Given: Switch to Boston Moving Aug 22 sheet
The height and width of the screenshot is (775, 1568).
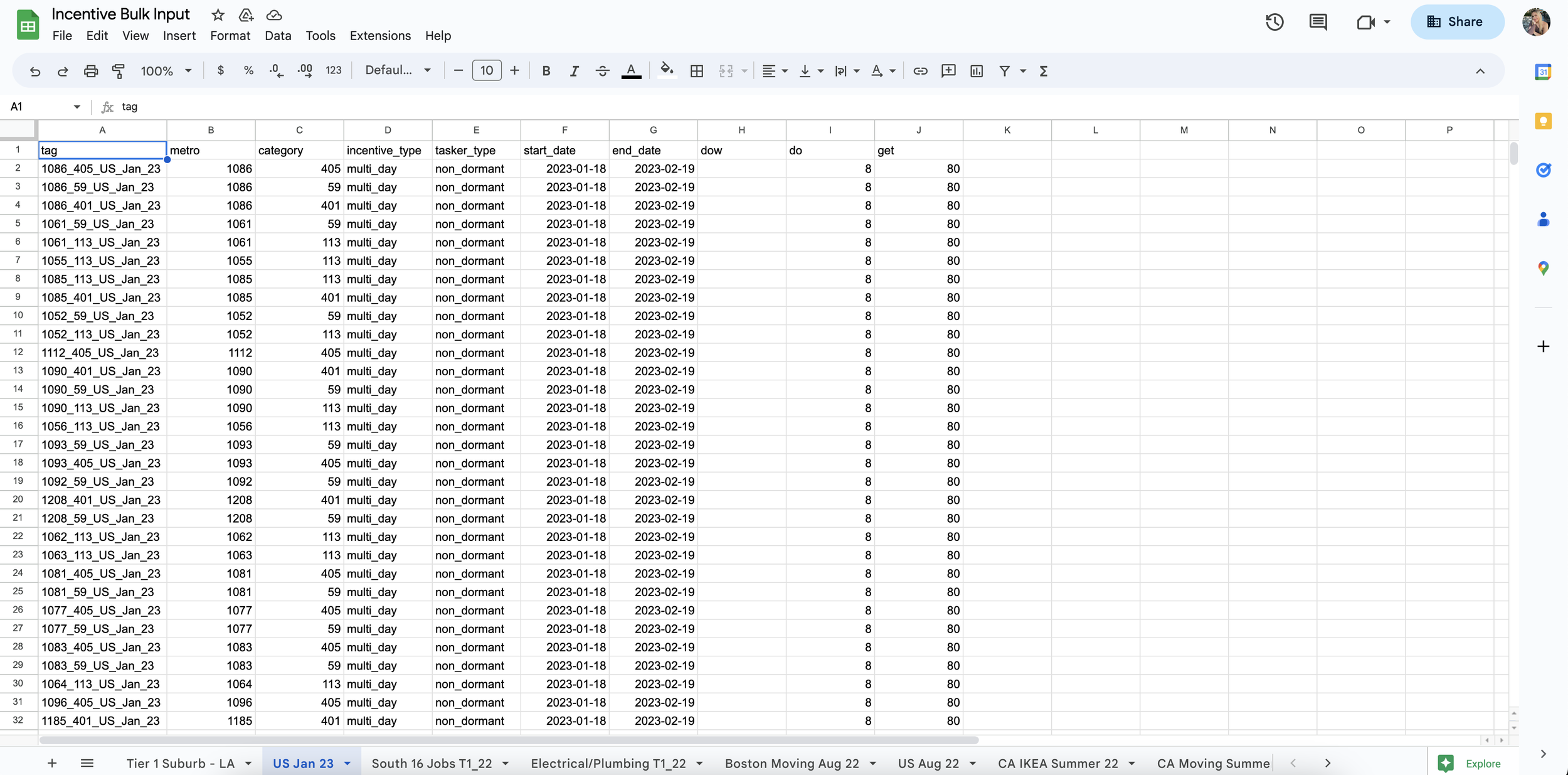Looking at the screenshot, I should point(792,764).
